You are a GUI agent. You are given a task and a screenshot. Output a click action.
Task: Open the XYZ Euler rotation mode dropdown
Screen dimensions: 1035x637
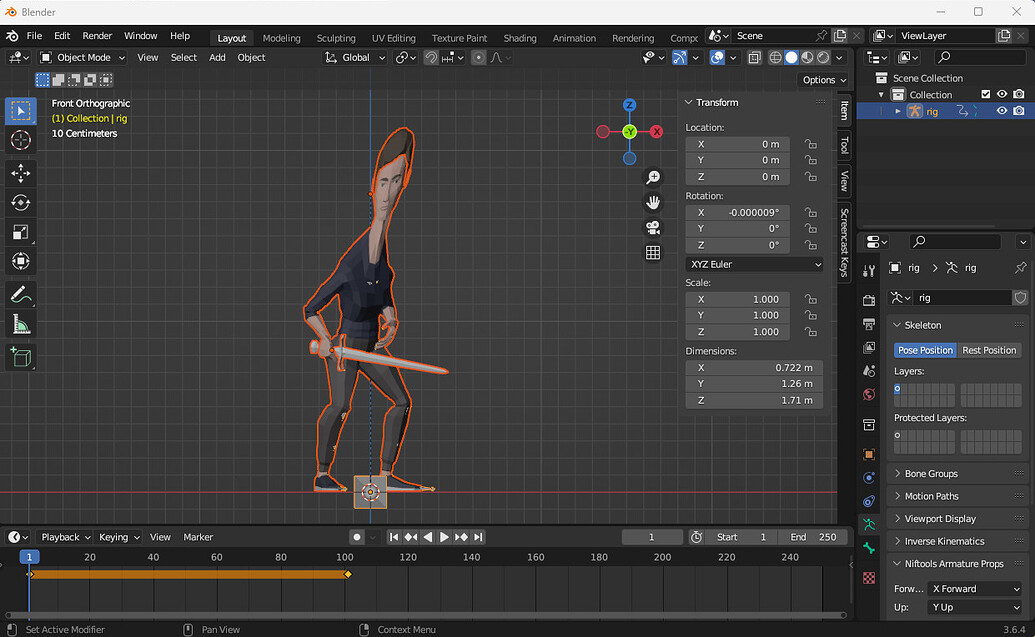754,264
